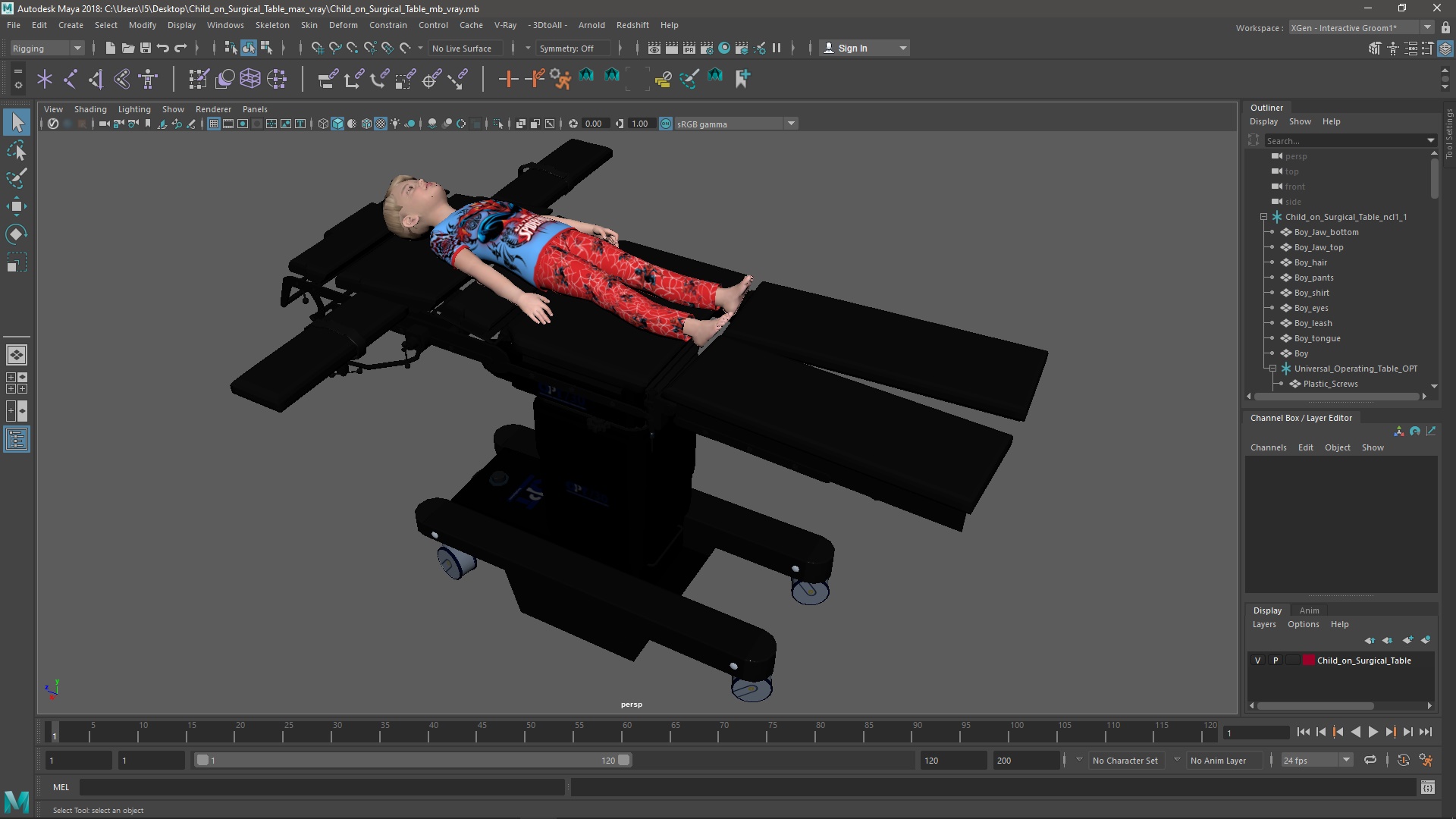Toggle workspace lock icon
Viewport: 1456px width, 819px height.
pyautogui.click(x=1445, y=28)
